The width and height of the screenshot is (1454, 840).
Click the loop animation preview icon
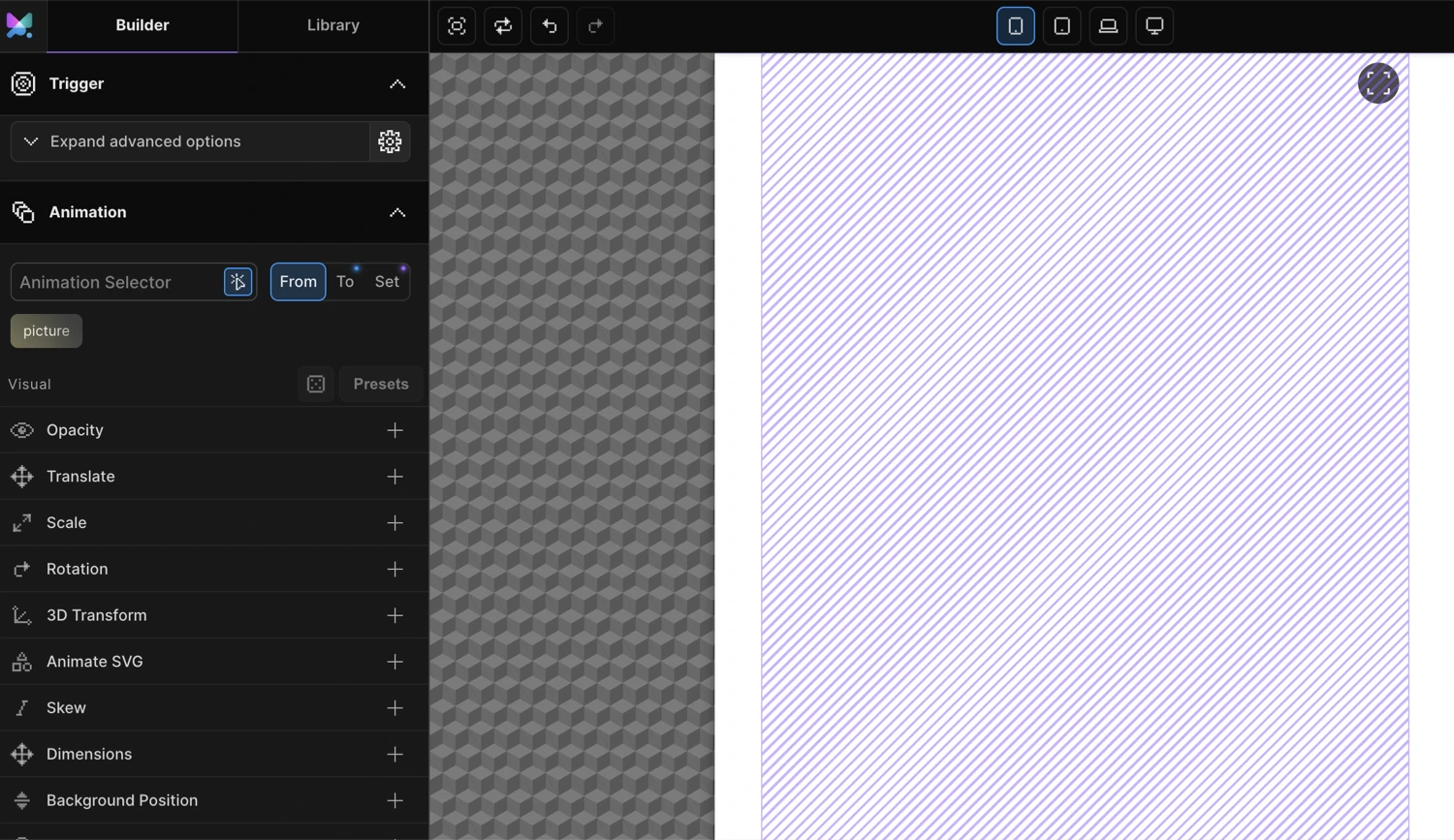tap(502, 26)
